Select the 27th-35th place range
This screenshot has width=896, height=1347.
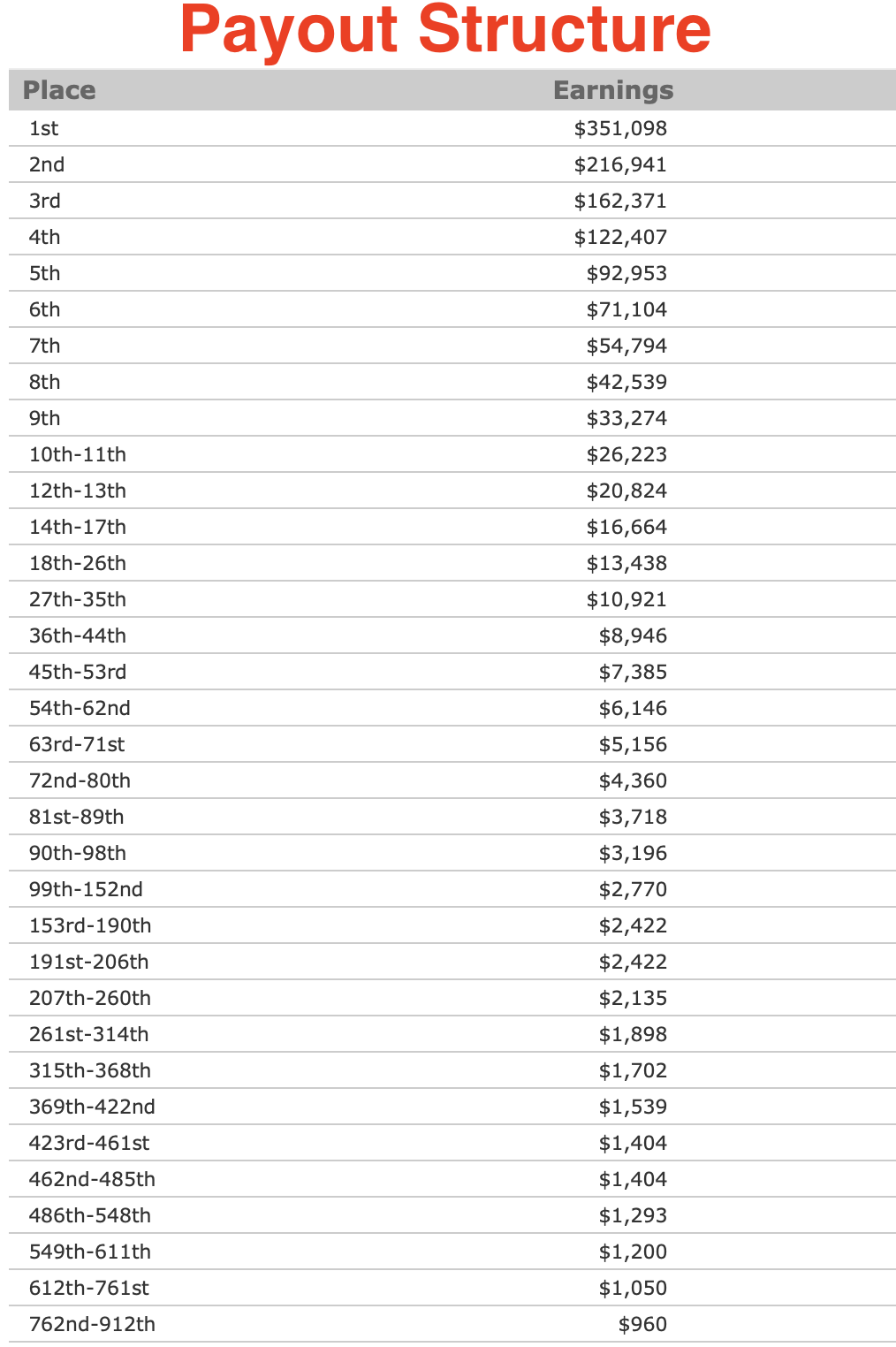(x=78, y=600)
